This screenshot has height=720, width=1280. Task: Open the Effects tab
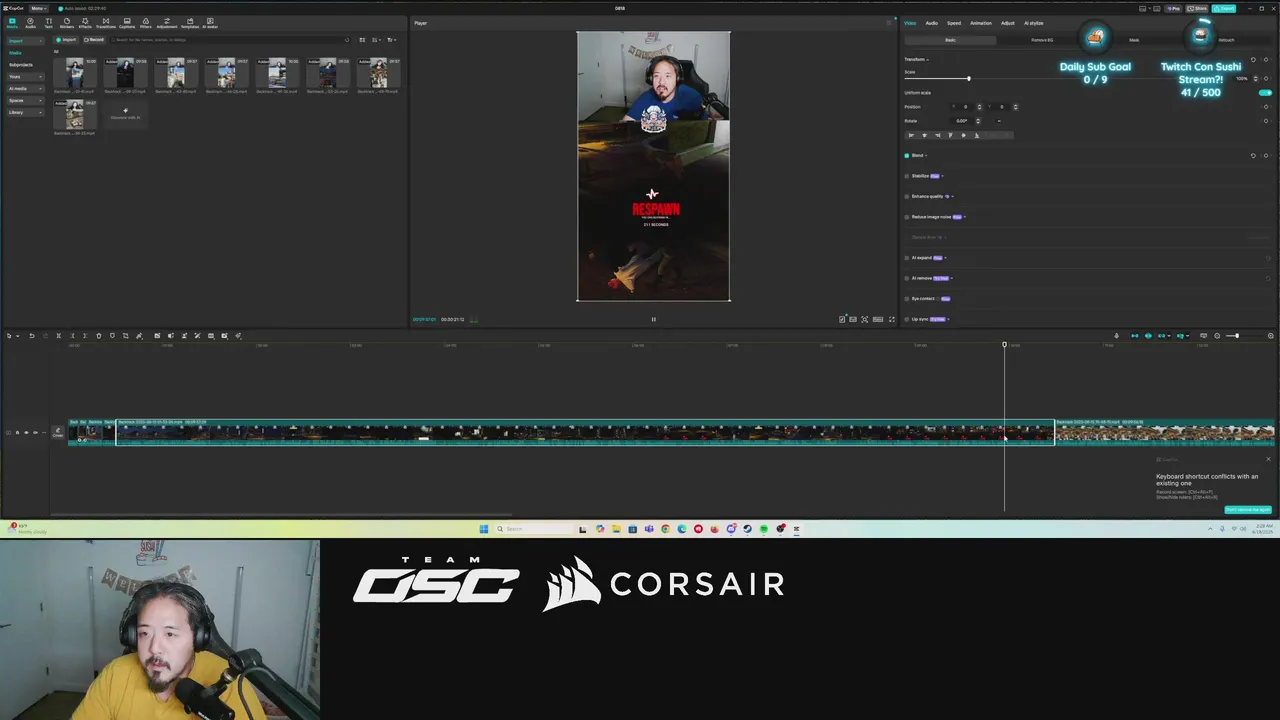[85, 23]
